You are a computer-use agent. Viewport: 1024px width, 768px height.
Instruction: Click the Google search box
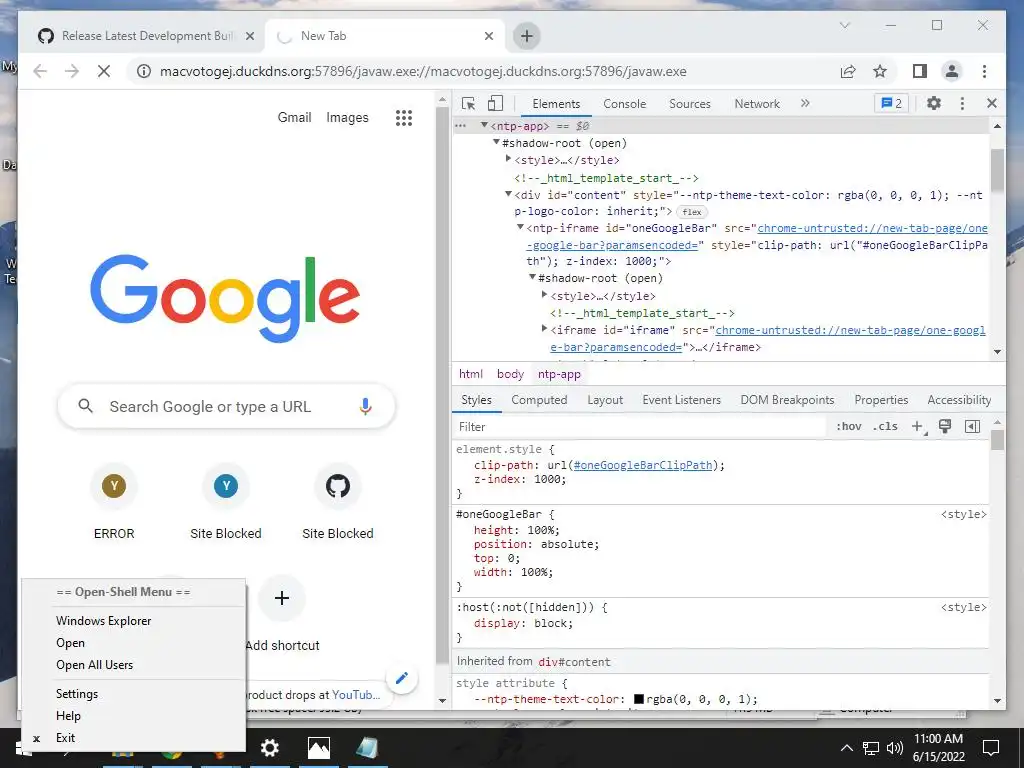click(226, 406)
